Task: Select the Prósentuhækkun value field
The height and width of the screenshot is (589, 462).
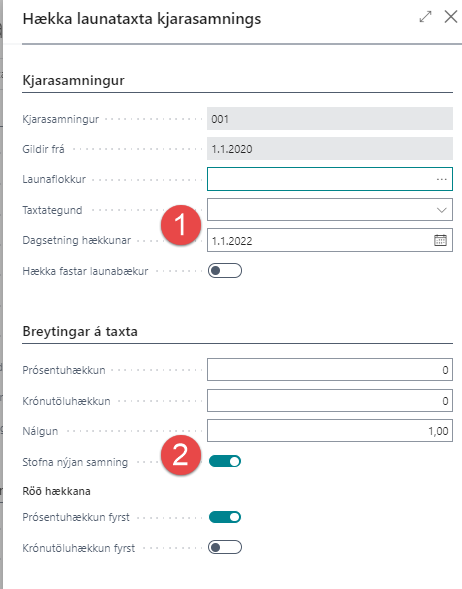Action: (x=330, y=370)
